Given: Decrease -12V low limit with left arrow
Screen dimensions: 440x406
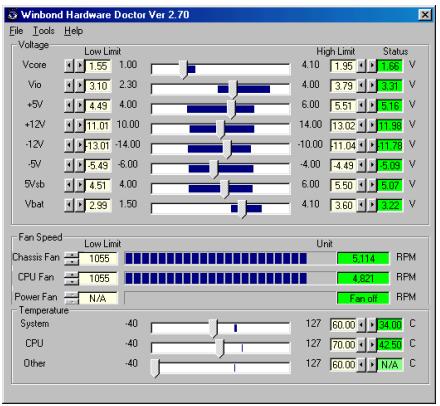Looking at the screenshot, I should [x=69, y=145].
